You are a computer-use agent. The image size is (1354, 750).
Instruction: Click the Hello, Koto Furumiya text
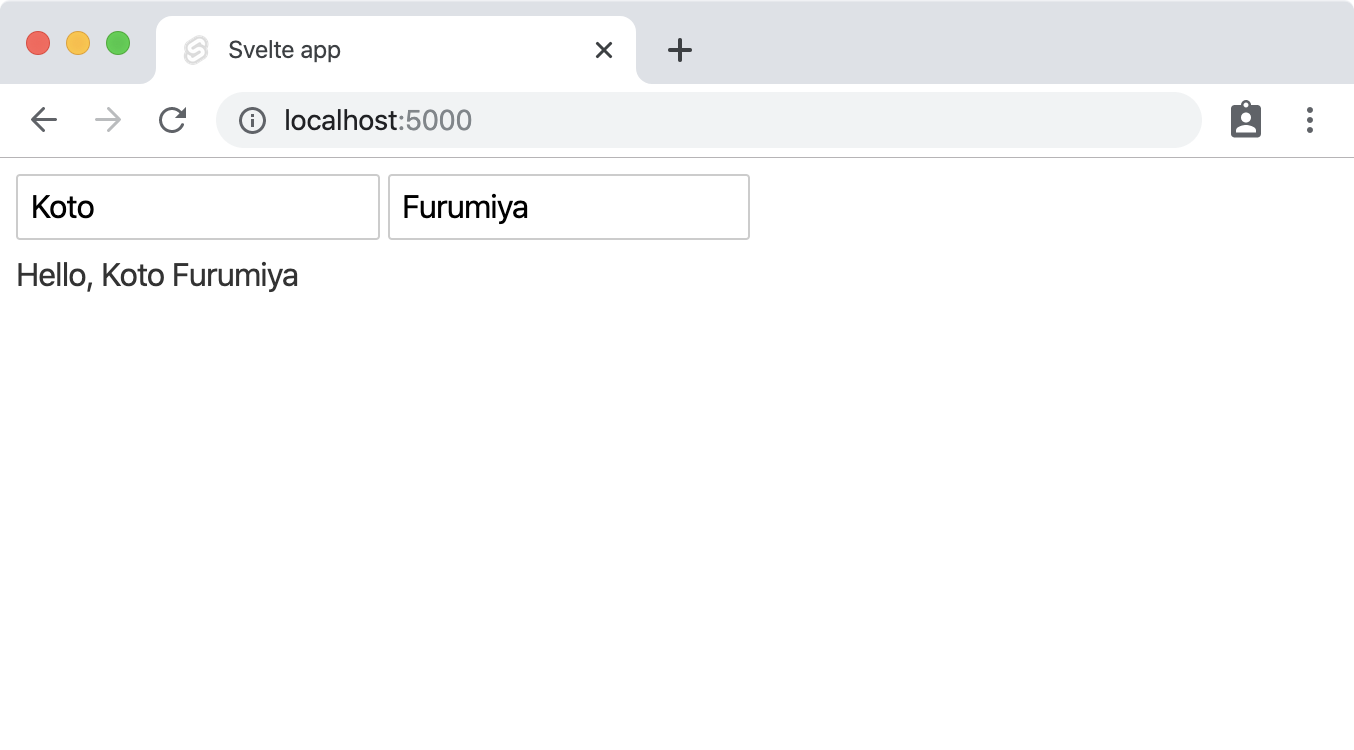pos(158,275)
